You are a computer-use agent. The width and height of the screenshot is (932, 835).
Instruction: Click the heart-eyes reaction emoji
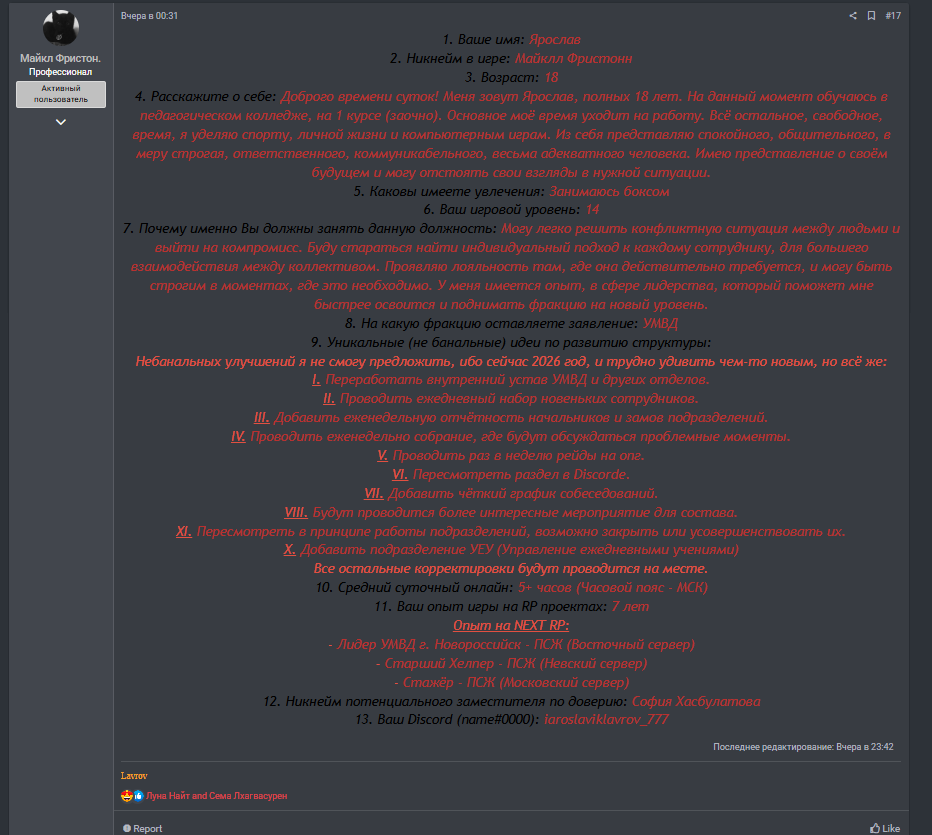click(126, 796)
